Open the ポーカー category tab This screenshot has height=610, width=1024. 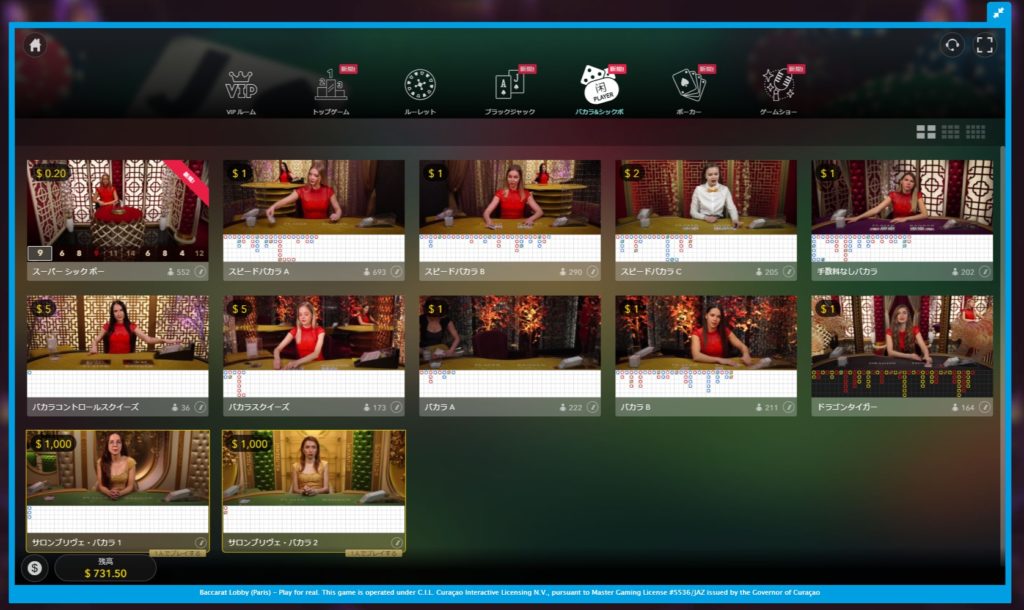coord(688,92)
